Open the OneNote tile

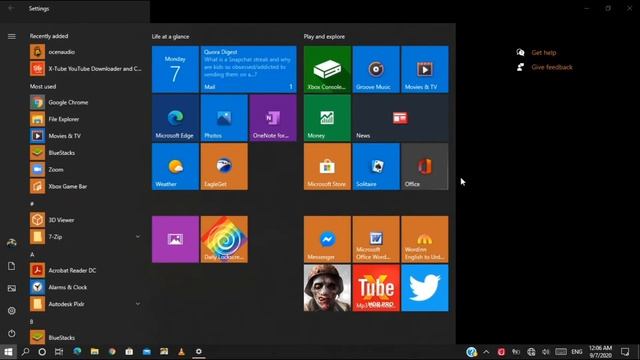273,118
